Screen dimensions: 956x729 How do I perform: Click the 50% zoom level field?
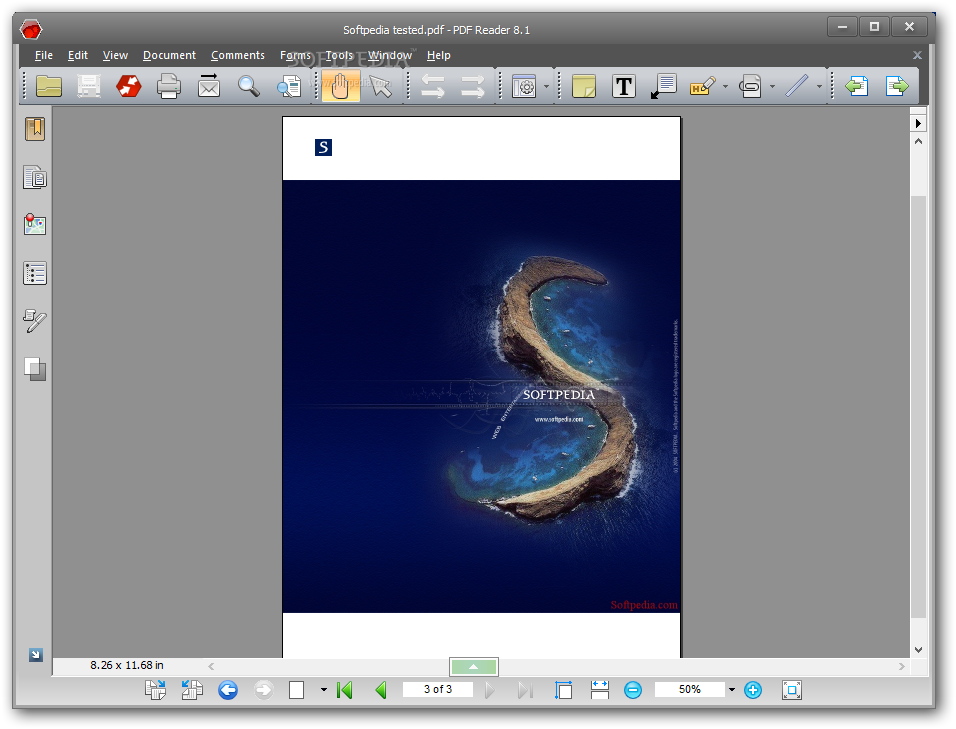pos(690,689)
